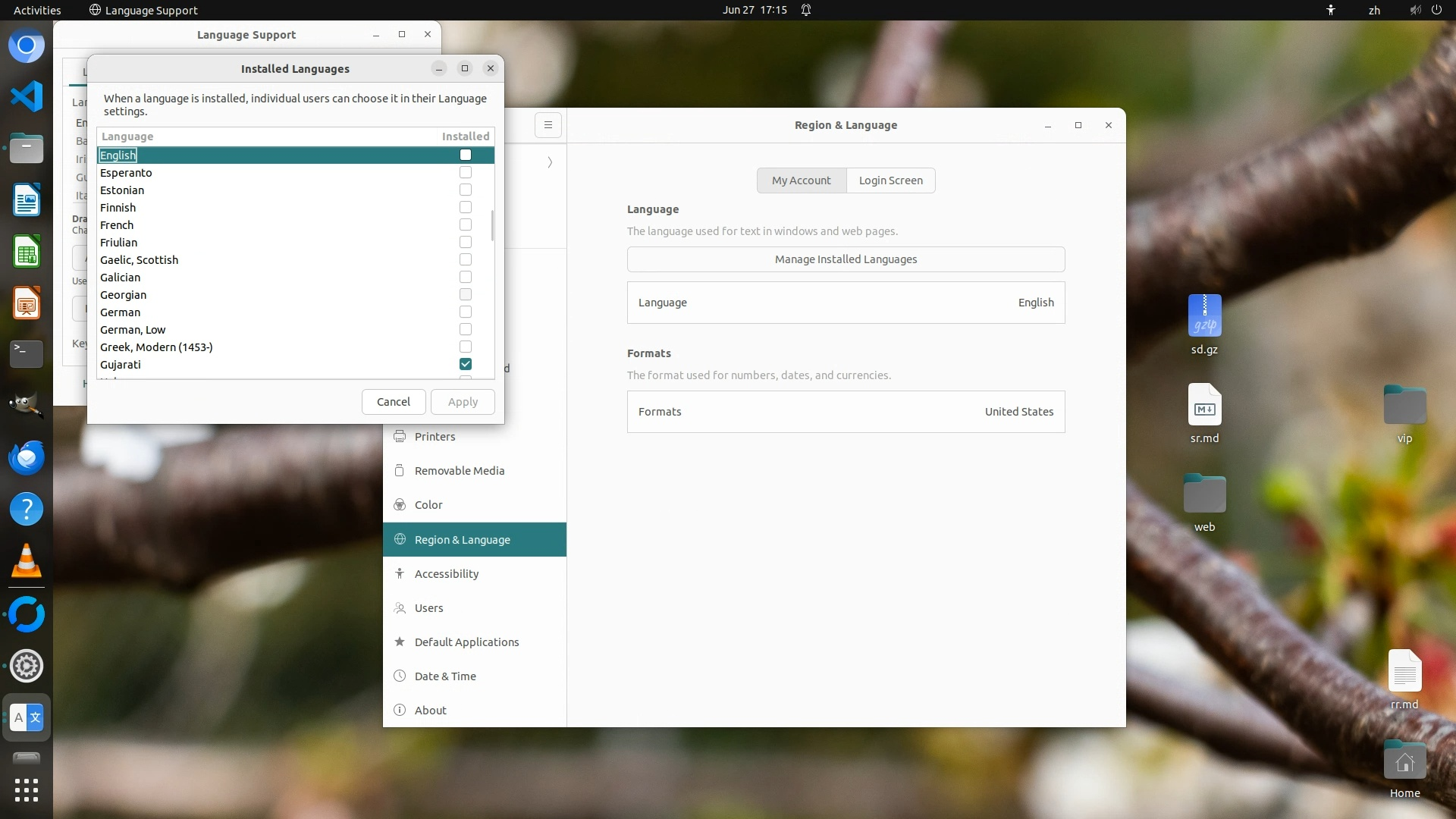Click the language list vertical scrollbar

point(492,226)
